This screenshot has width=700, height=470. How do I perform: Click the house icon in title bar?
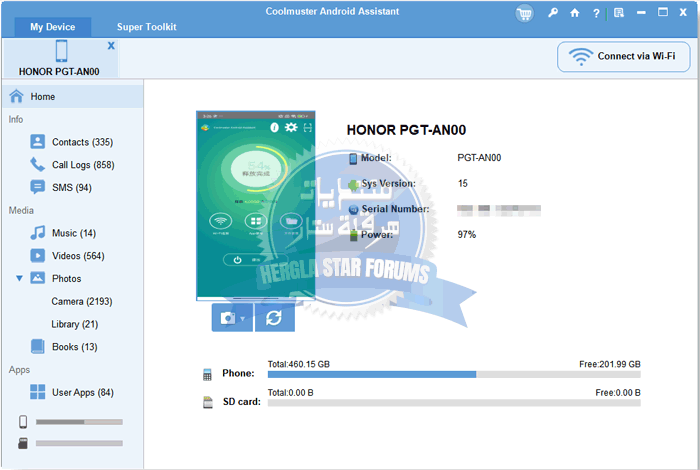pos(574,13)
